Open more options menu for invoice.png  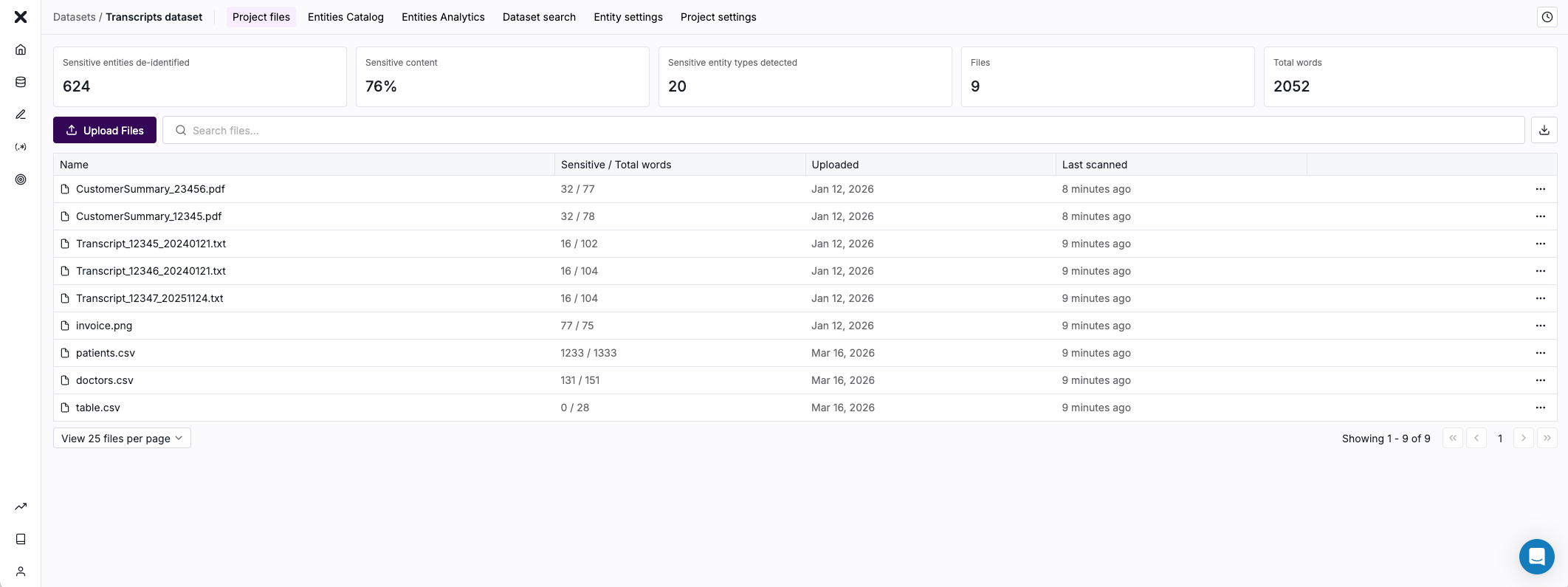(1540, 326)
